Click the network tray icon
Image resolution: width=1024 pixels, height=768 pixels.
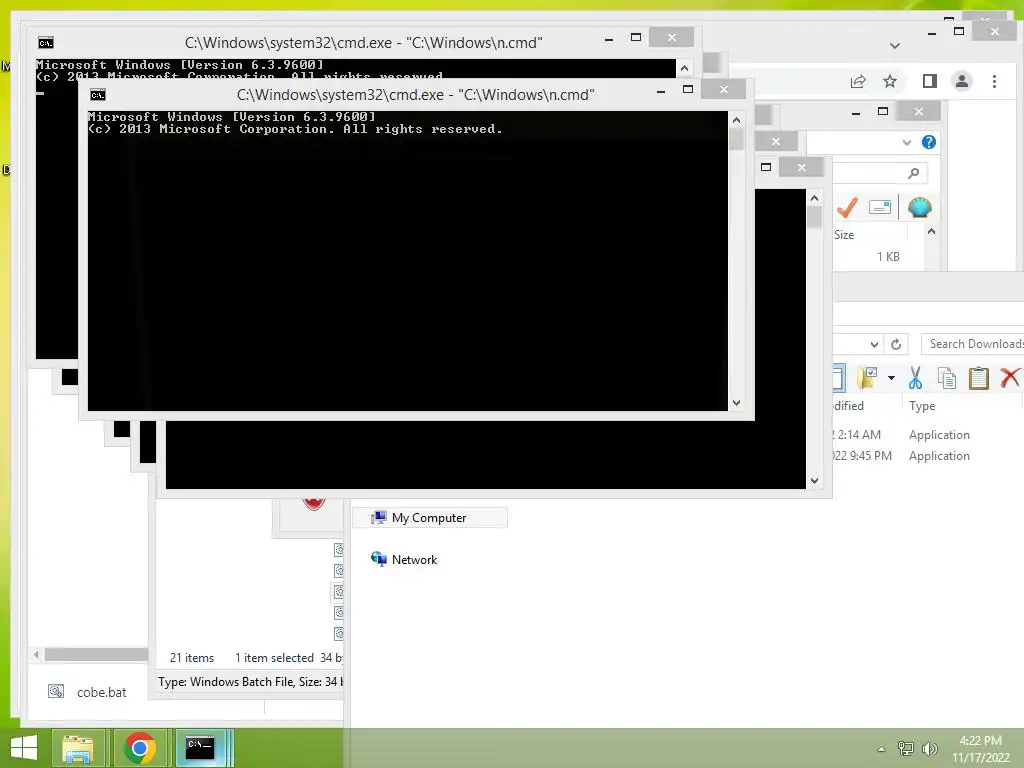tap(906, 748)
